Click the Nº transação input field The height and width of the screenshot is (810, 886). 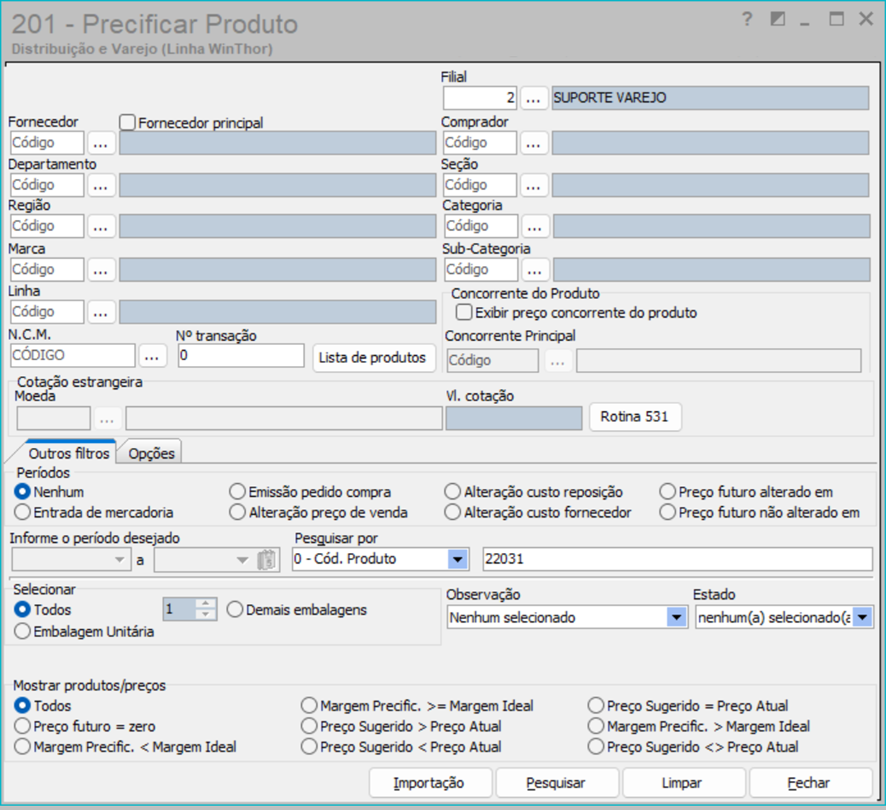(241, 356)
